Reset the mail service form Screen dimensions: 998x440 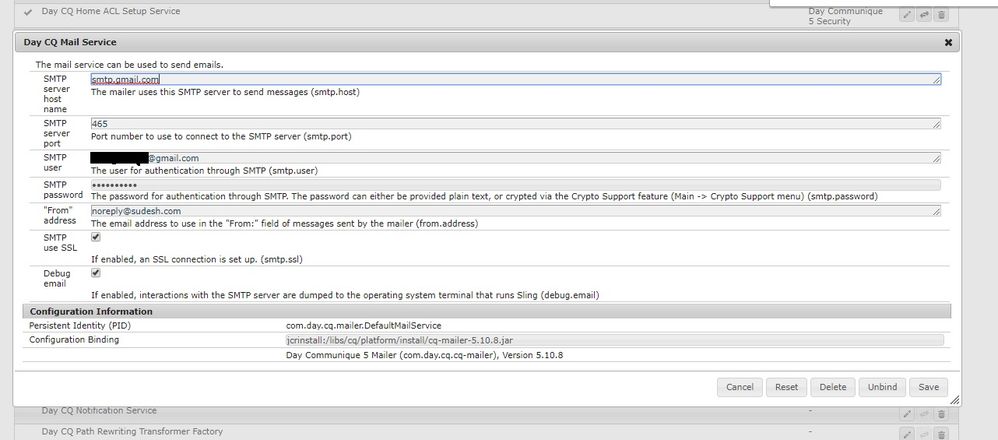click(786, 387)
